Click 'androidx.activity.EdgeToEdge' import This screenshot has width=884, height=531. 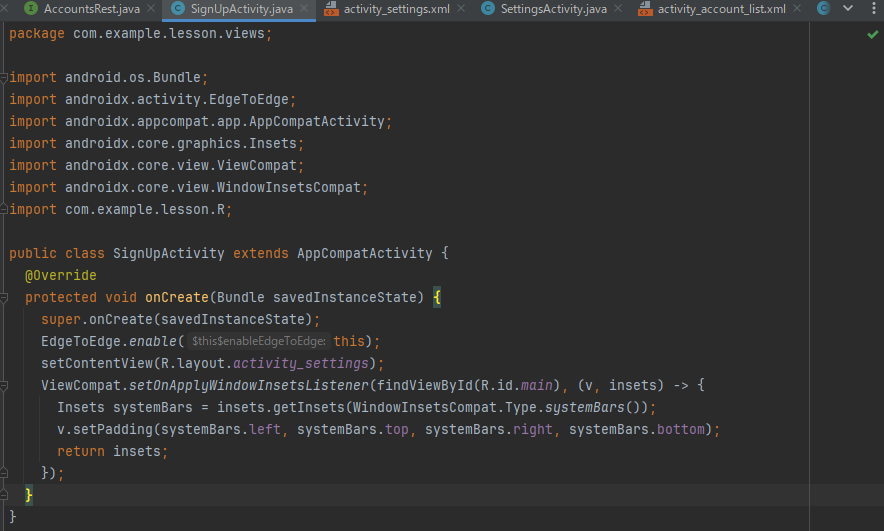(176, 99)
